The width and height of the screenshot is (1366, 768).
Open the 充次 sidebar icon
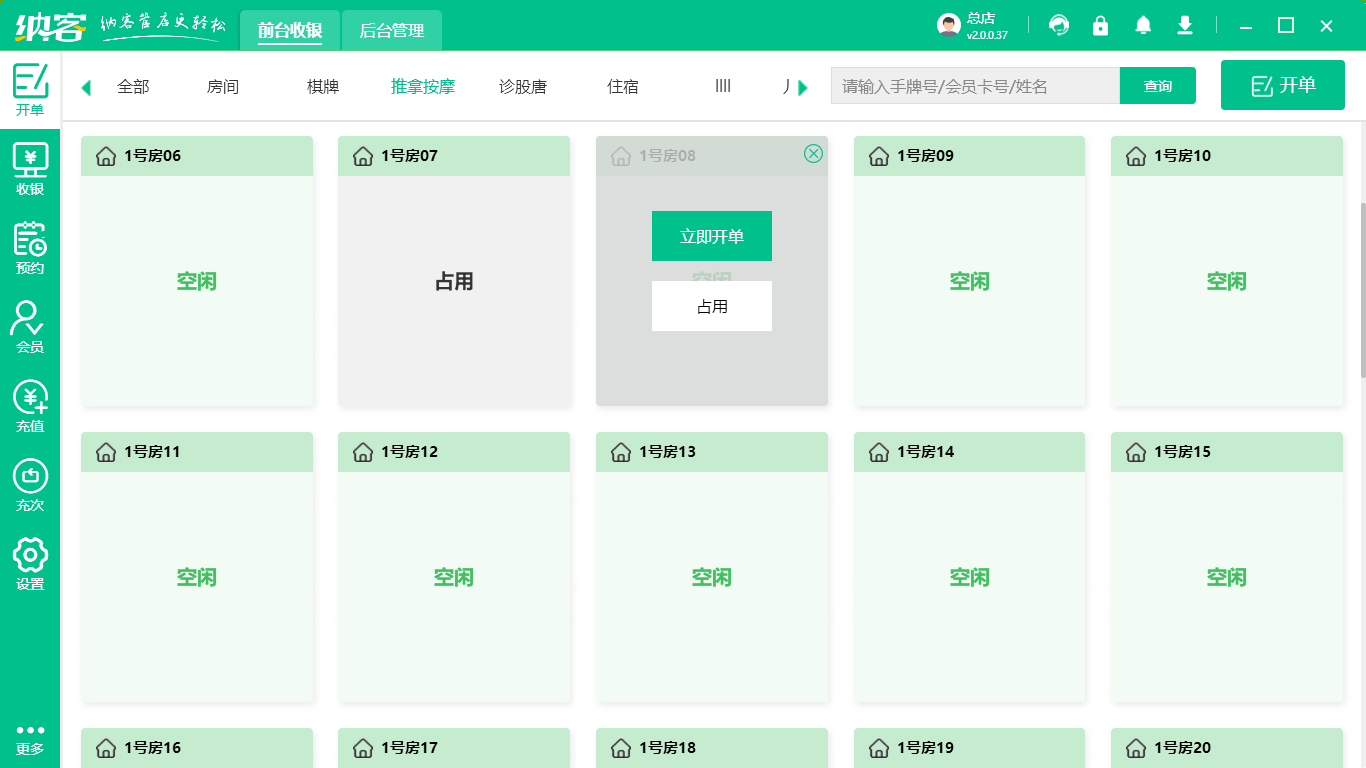point(30,485)
